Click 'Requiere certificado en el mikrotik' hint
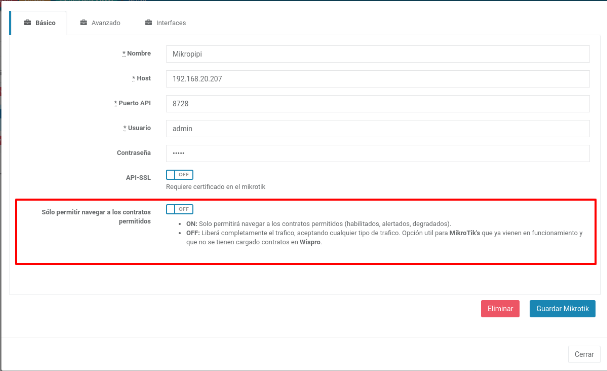This screenshot has width=607, height=371. click(x=216, y=187)
